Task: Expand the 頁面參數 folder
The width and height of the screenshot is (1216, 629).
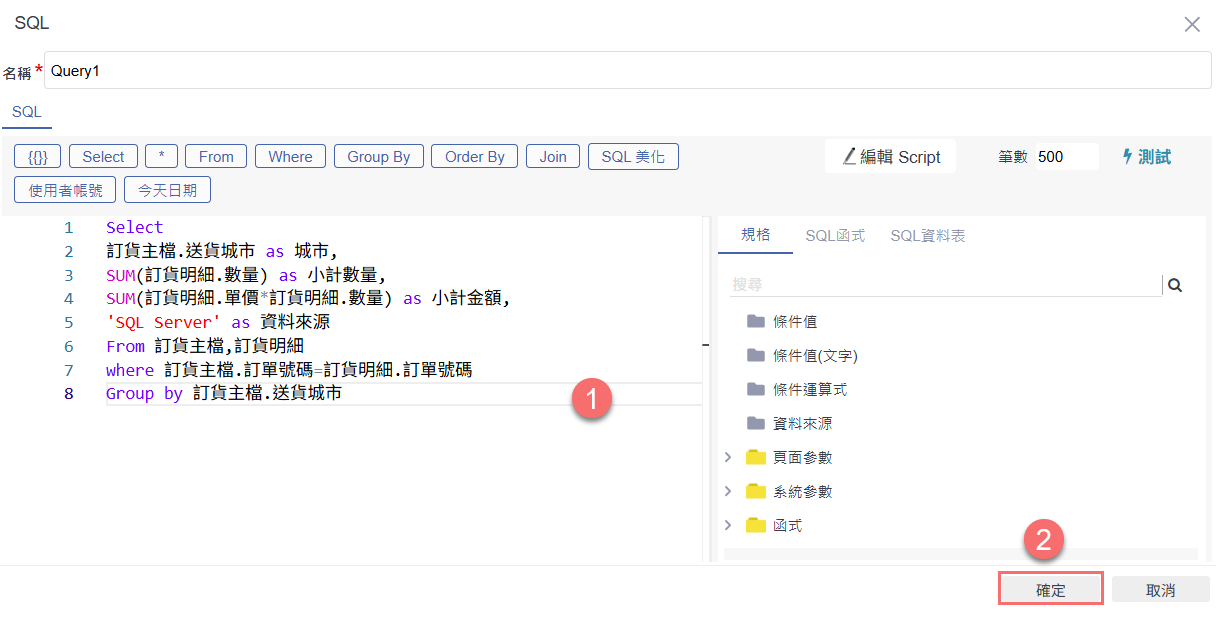Action: pos(728,458)
